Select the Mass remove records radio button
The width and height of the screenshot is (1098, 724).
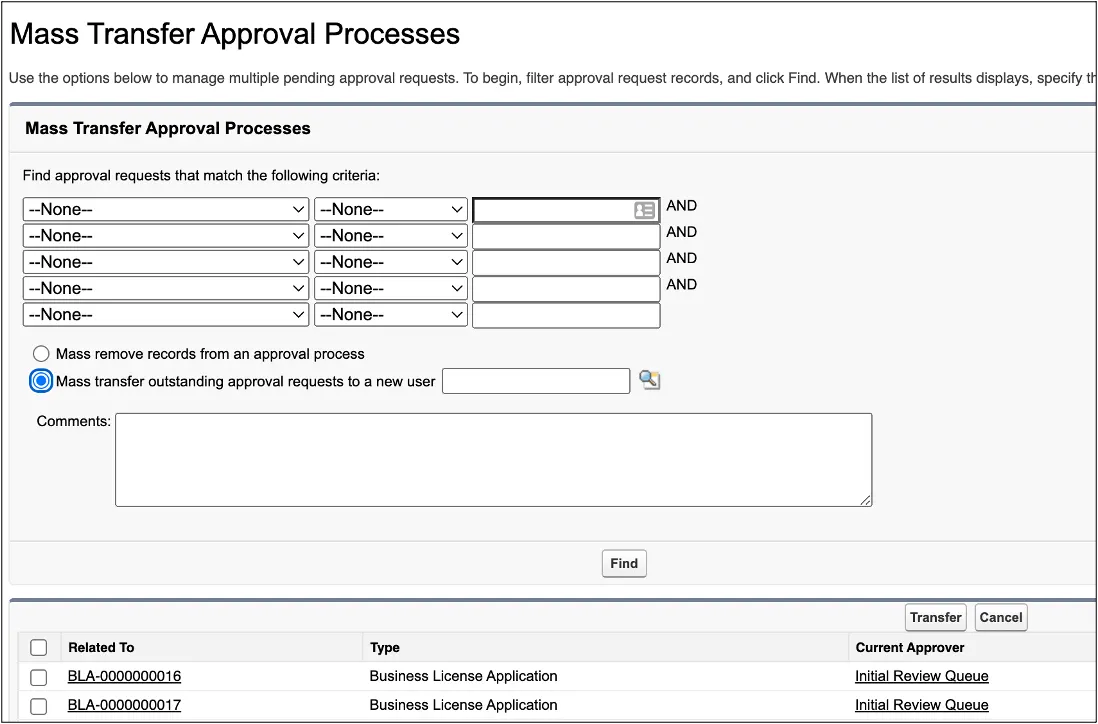tap(41, 353)
